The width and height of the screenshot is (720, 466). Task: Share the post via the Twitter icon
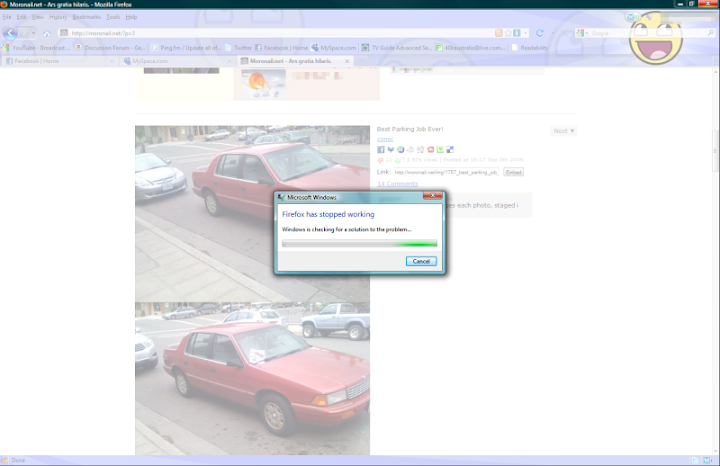[x=390, y=149]
